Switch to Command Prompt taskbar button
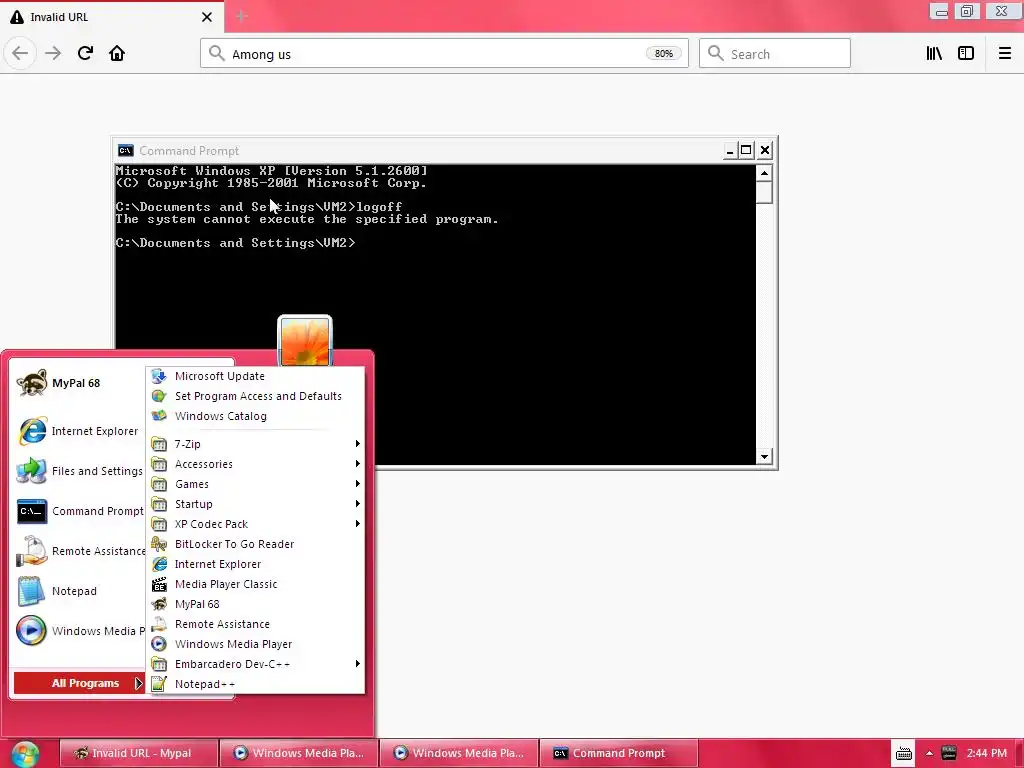 619,753
